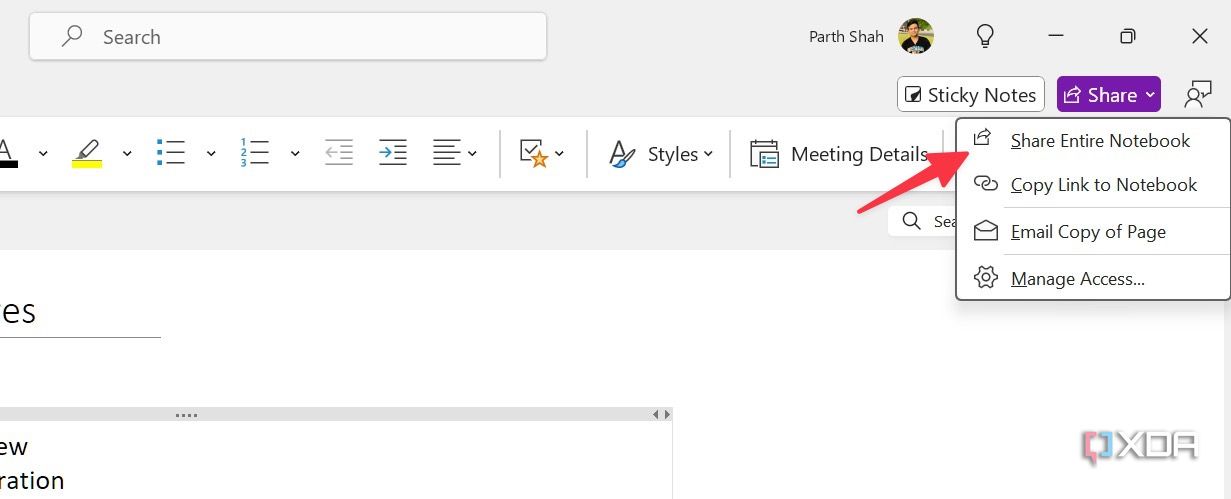
Task: Expand font color dropdown arrow
Action: click(x=43, y=154)
